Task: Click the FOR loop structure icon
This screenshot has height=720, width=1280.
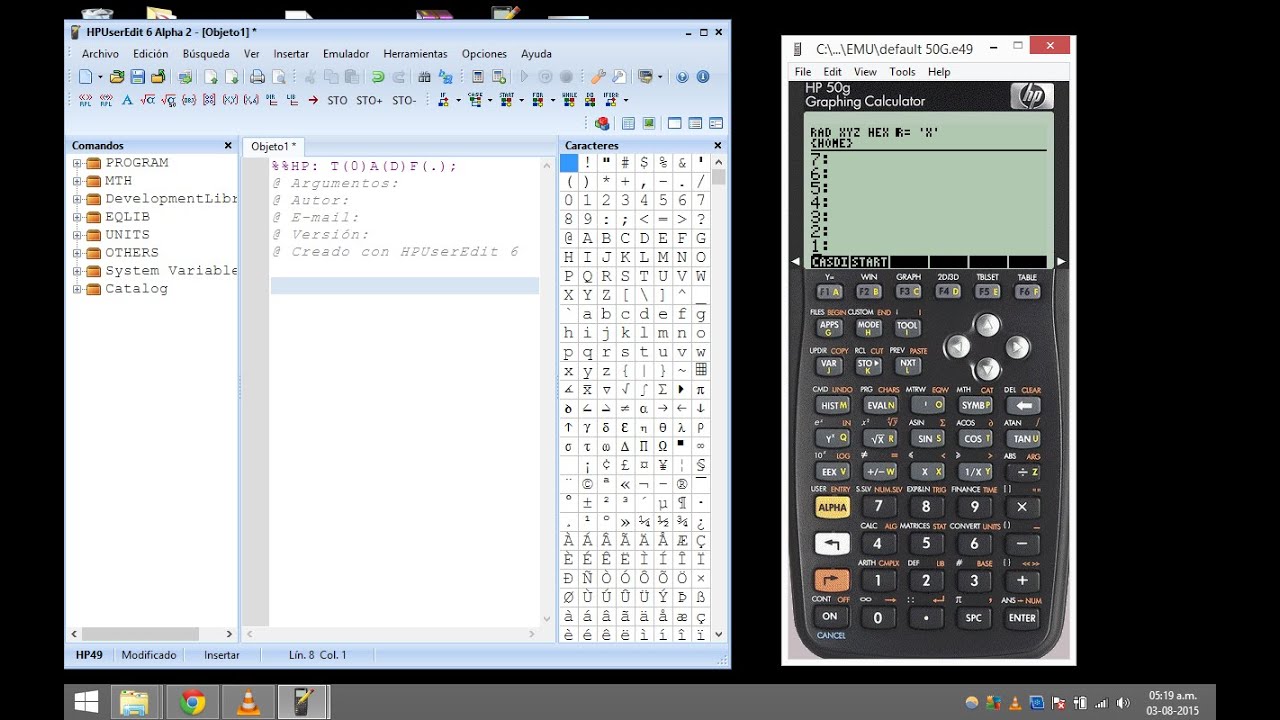Action: pos(538,99)
